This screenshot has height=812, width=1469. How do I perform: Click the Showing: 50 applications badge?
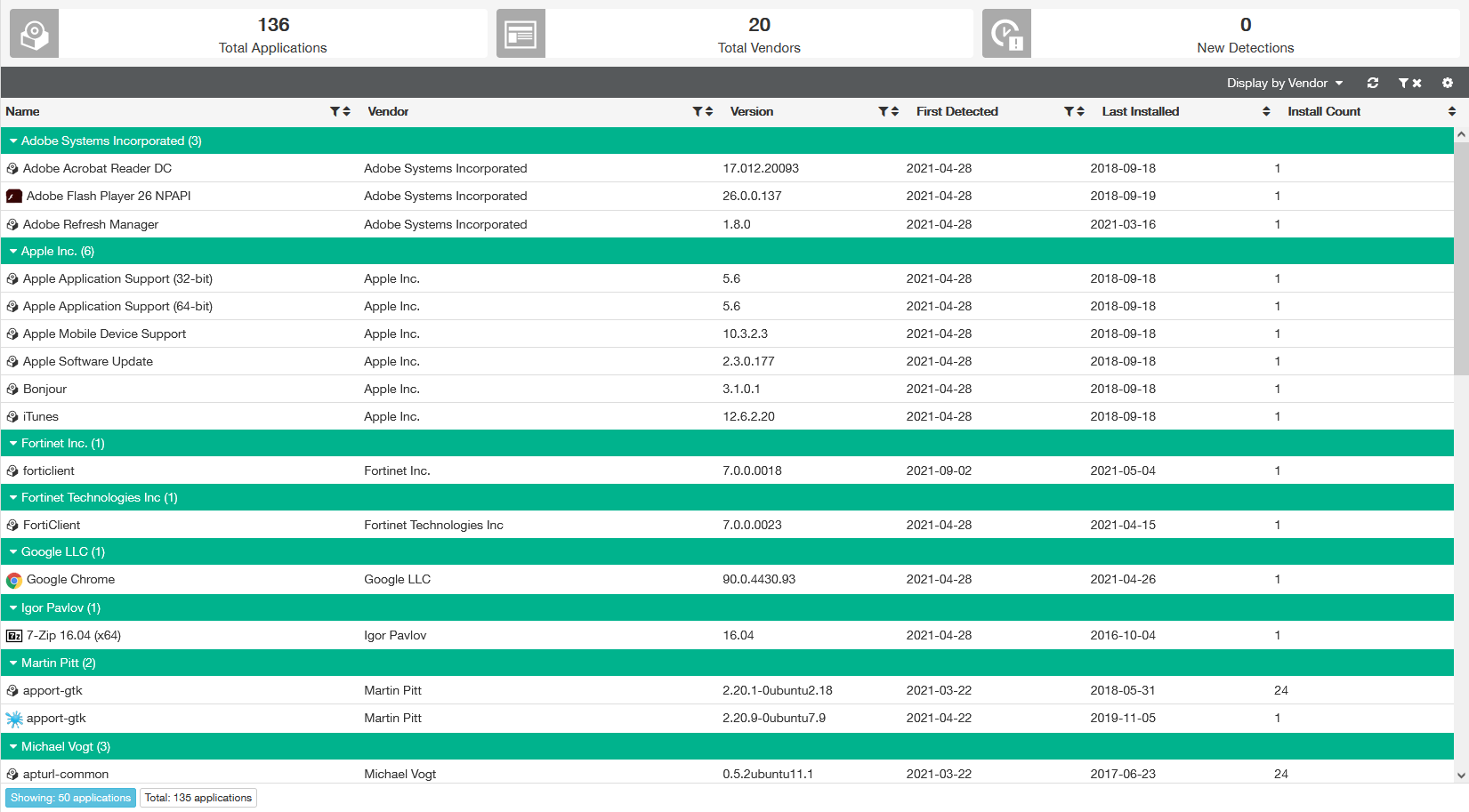(71, 798)
